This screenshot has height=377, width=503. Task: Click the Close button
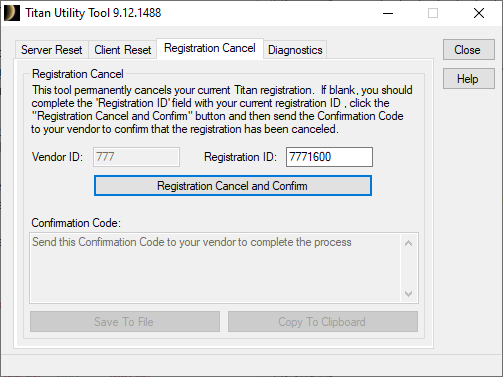click(x=469, y=50)
